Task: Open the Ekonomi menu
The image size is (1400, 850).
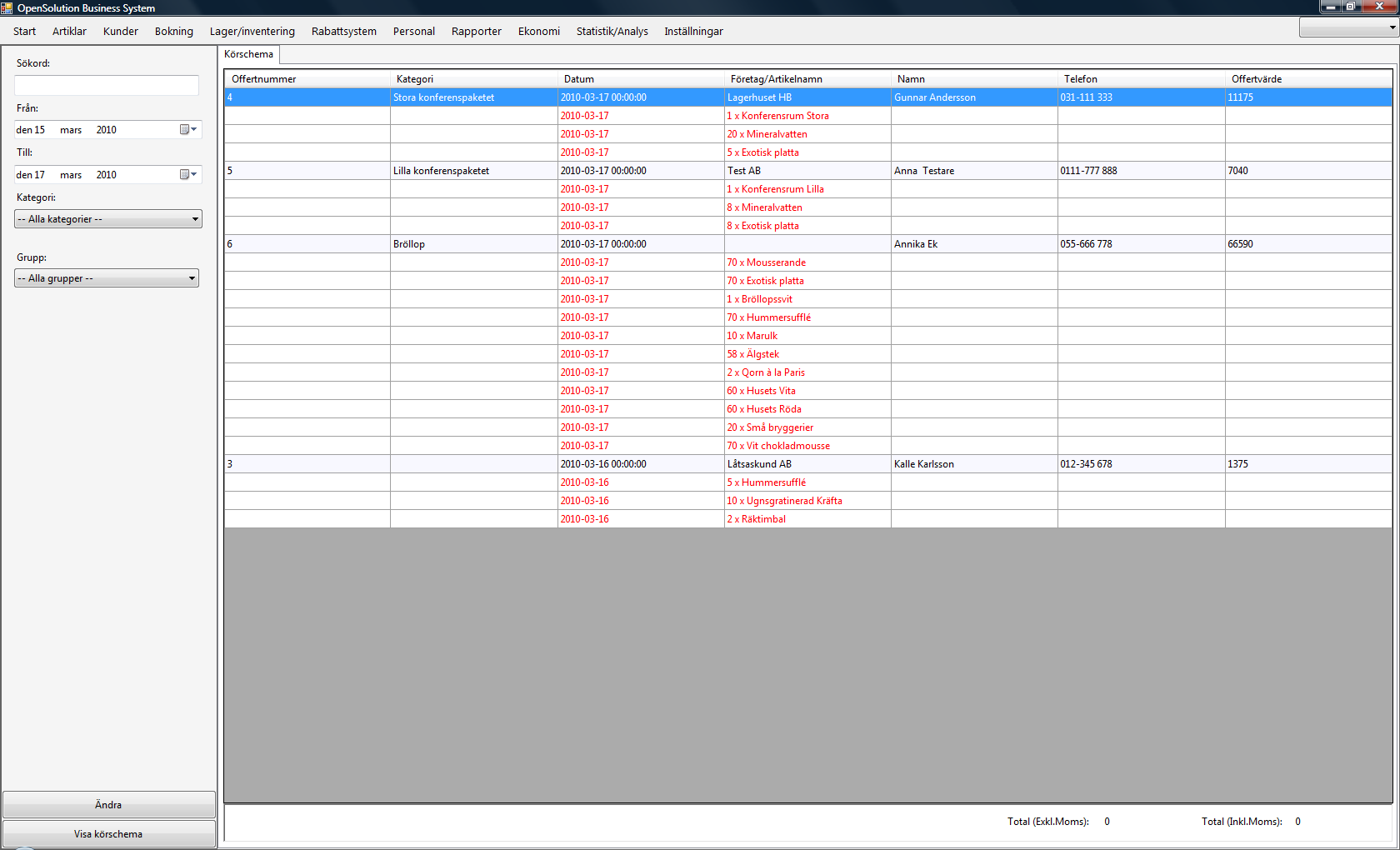Action: click(539, 31)
